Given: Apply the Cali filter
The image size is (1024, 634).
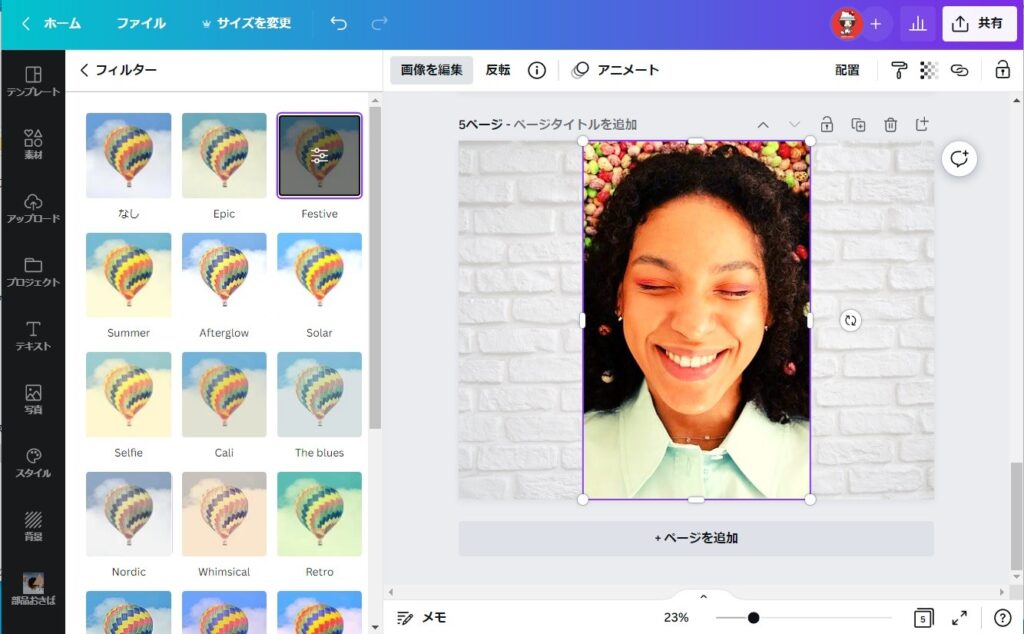Looking at the screenshot, I should [x=224, y=394].
